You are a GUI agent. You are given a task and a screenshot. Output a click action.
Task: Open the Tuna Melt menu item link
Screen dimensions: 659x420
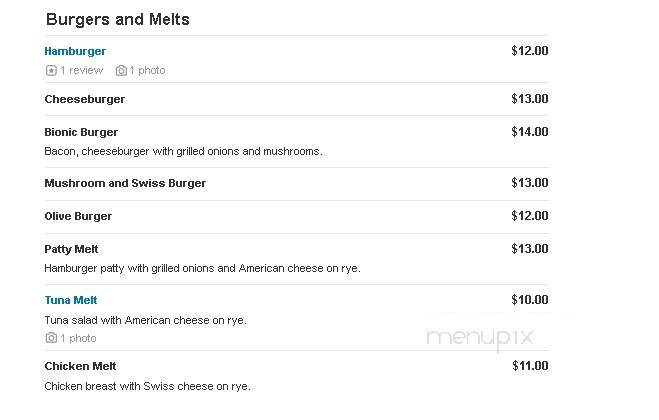coord(71,300)
